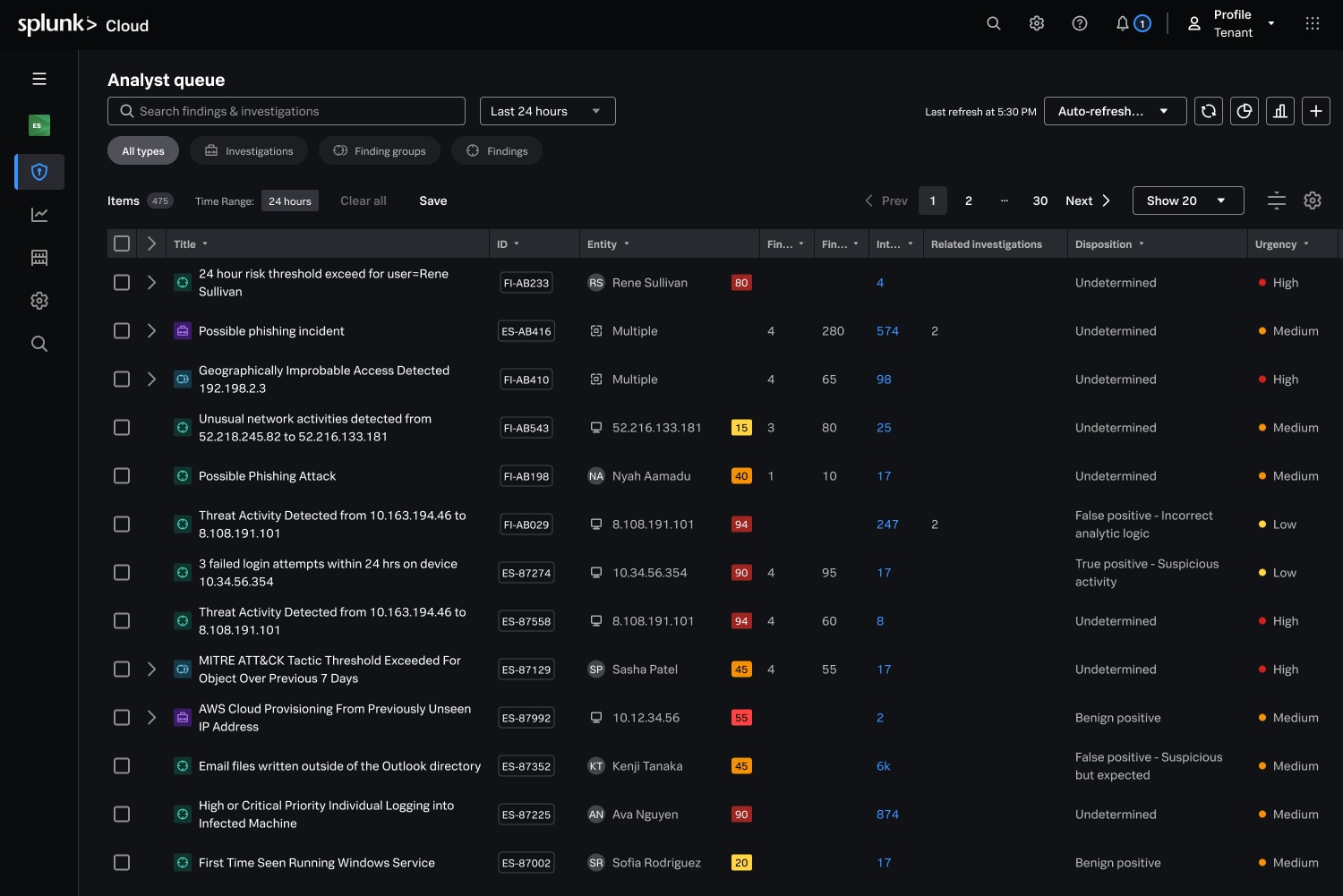
Task: Open the shield security icon in sidebar
Action: tap(39, 172)
